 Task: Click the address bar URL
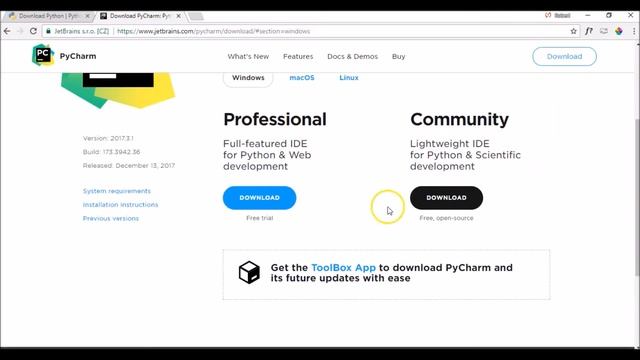pos(213,31)
